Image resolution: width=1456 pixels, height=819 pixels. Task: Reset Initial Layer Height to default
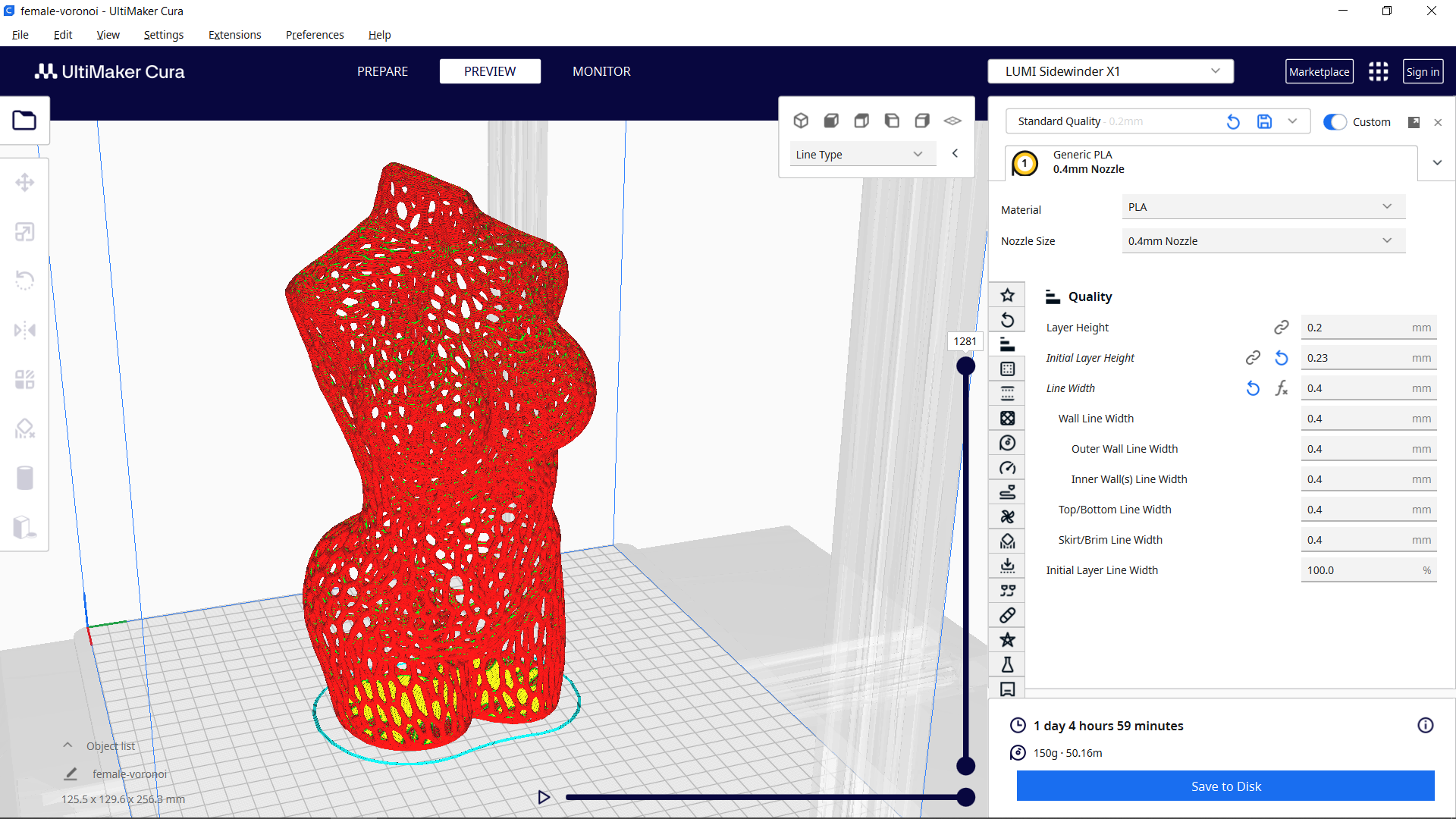coord(1281,357)
